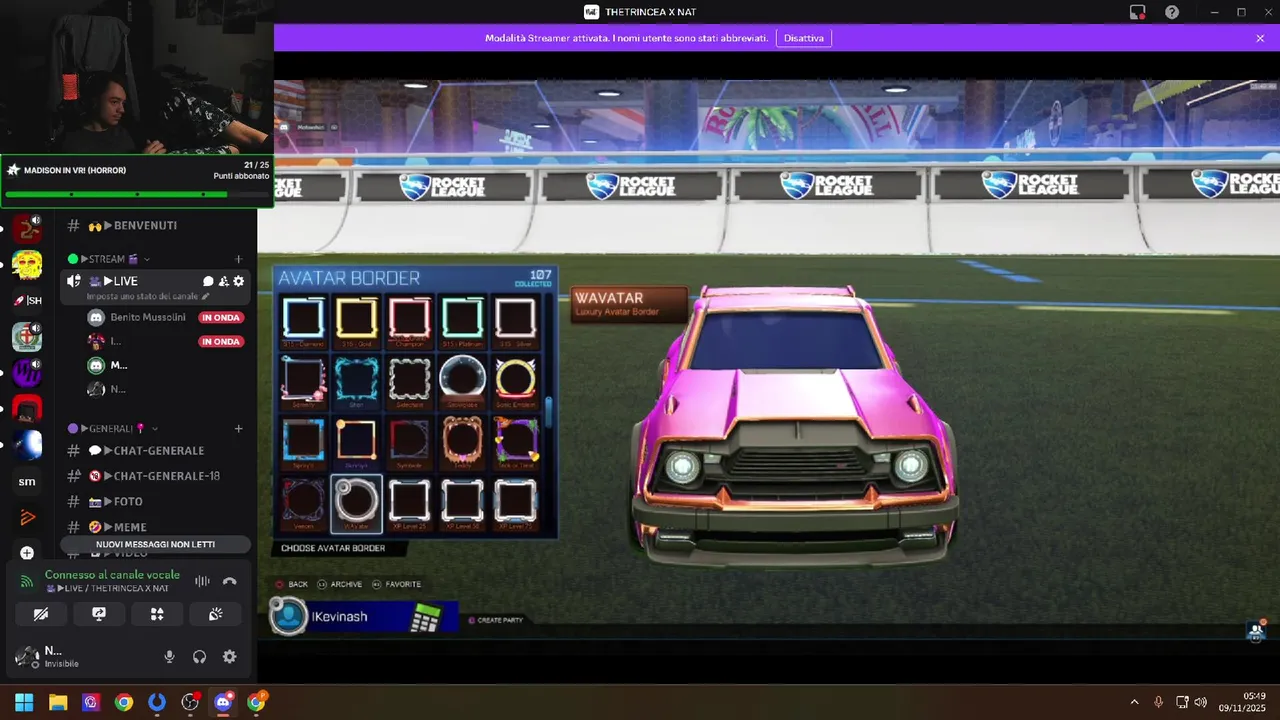Open the ISH server in the sidebar

[27, 300]
